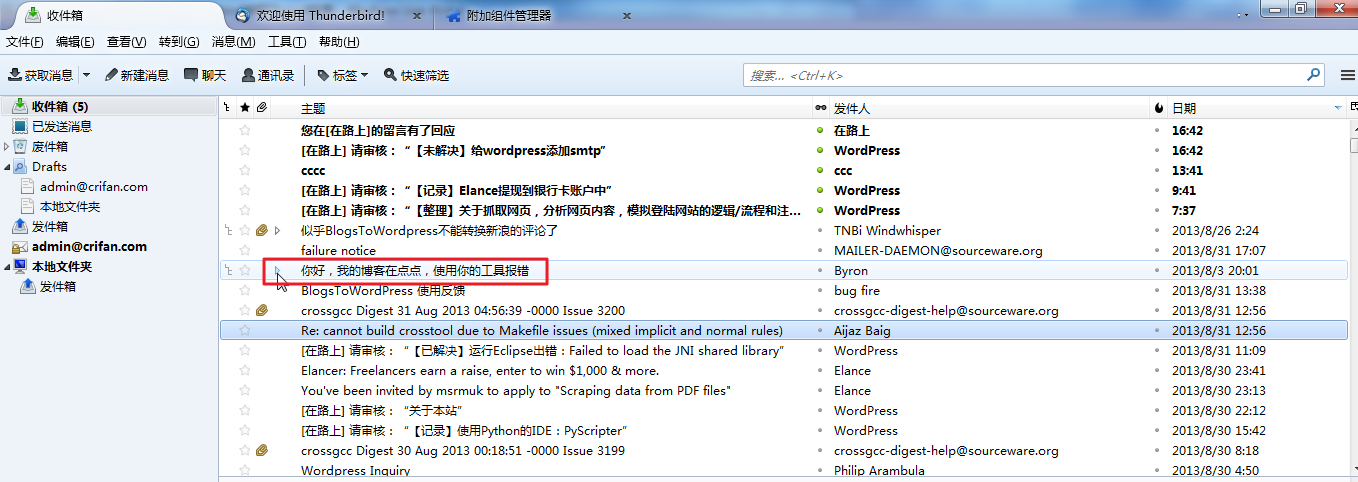
Task: Click the paperclip on crossgcc Digest Issue 3199 row
Action: click(x=261, y=450)
